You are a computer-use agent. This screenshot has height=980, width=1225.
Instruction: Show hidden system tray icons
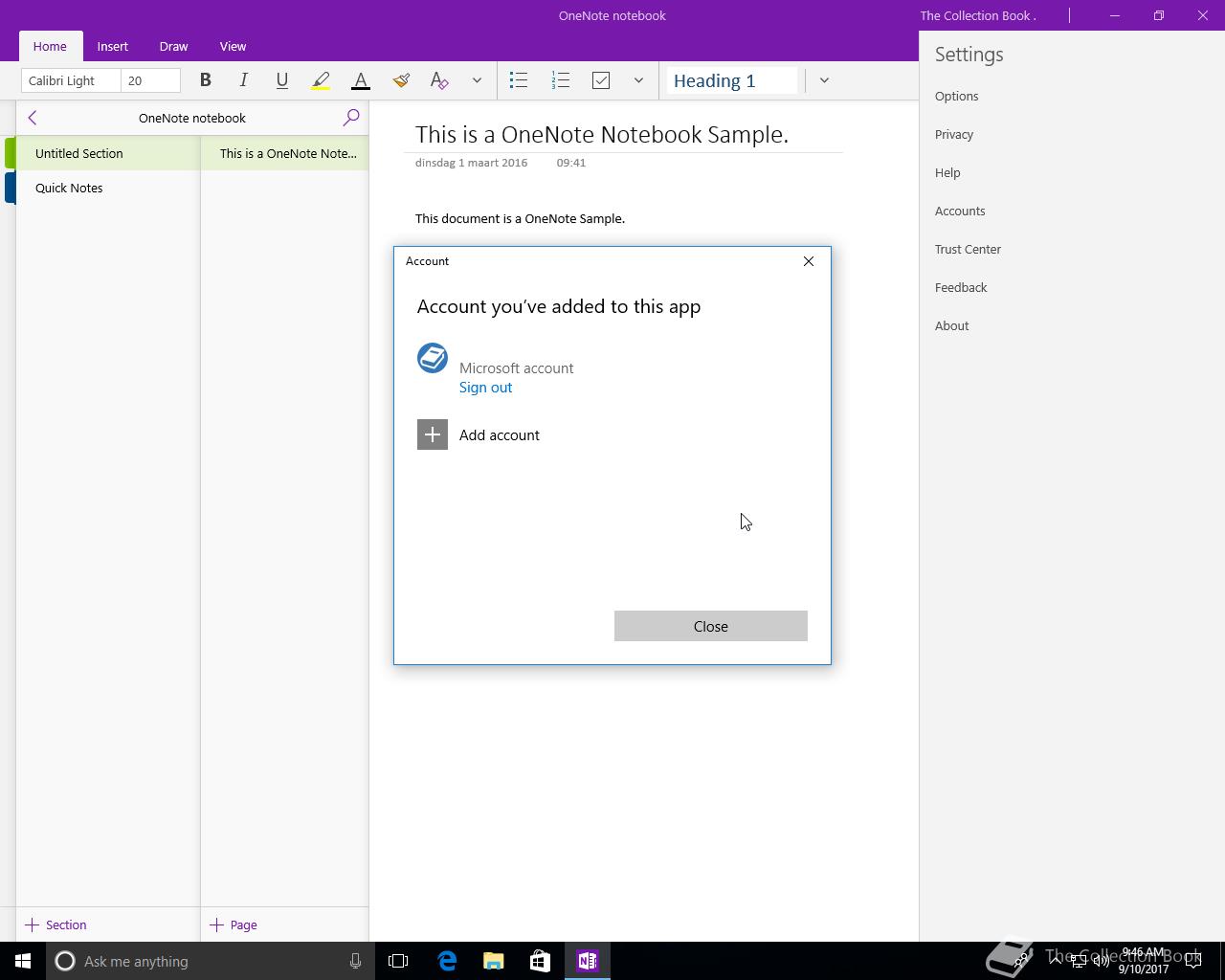pyautogui.click(x=1055, y=961)
